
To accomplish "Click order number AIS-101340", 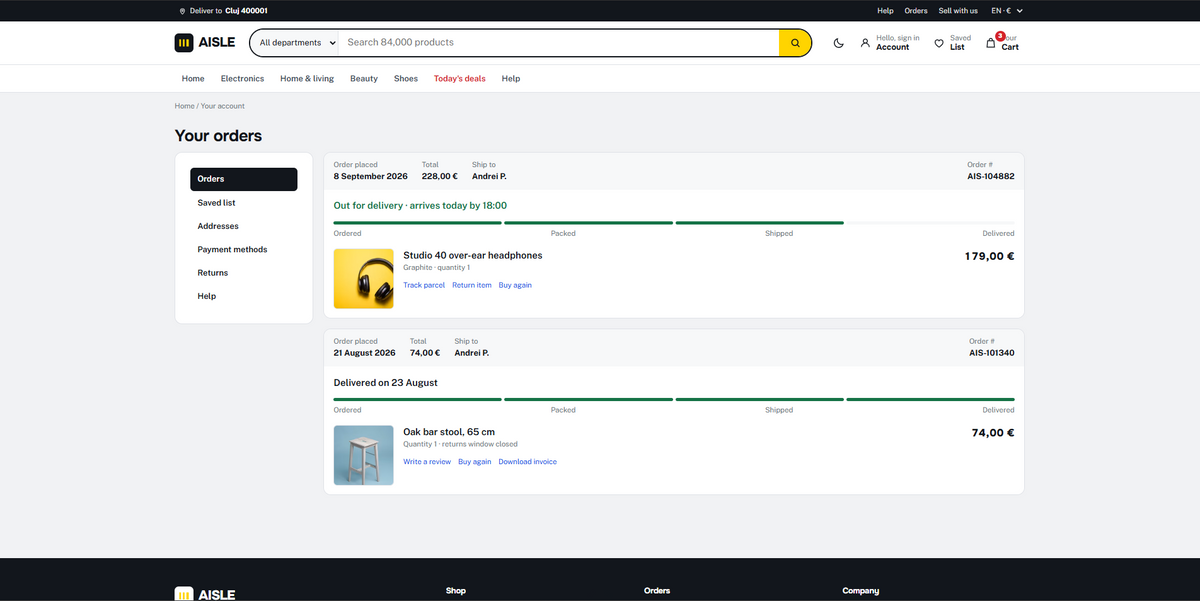I will [992, 353].
